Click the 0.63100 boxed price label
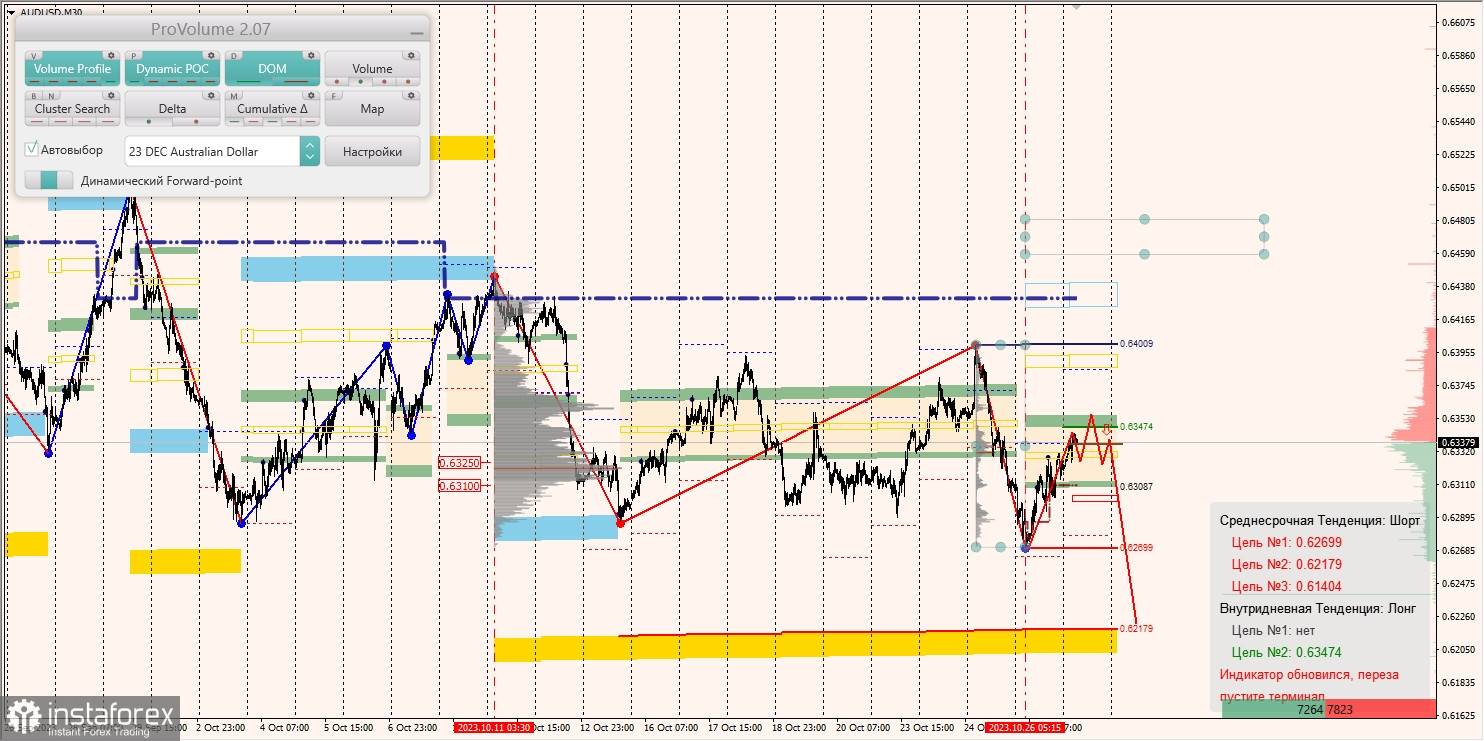The width and height of the screenshot is (1484, 741). click(459, 485)
